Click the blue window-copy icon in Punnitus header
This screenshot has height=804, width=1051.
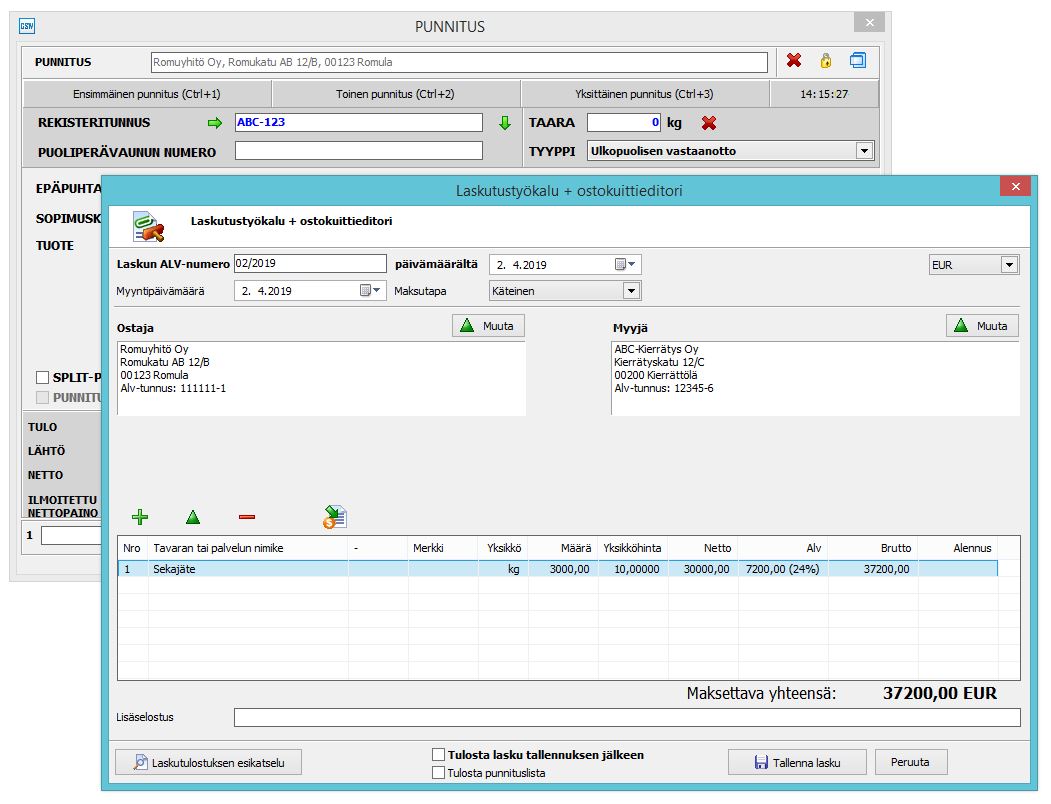coord(858,60)
